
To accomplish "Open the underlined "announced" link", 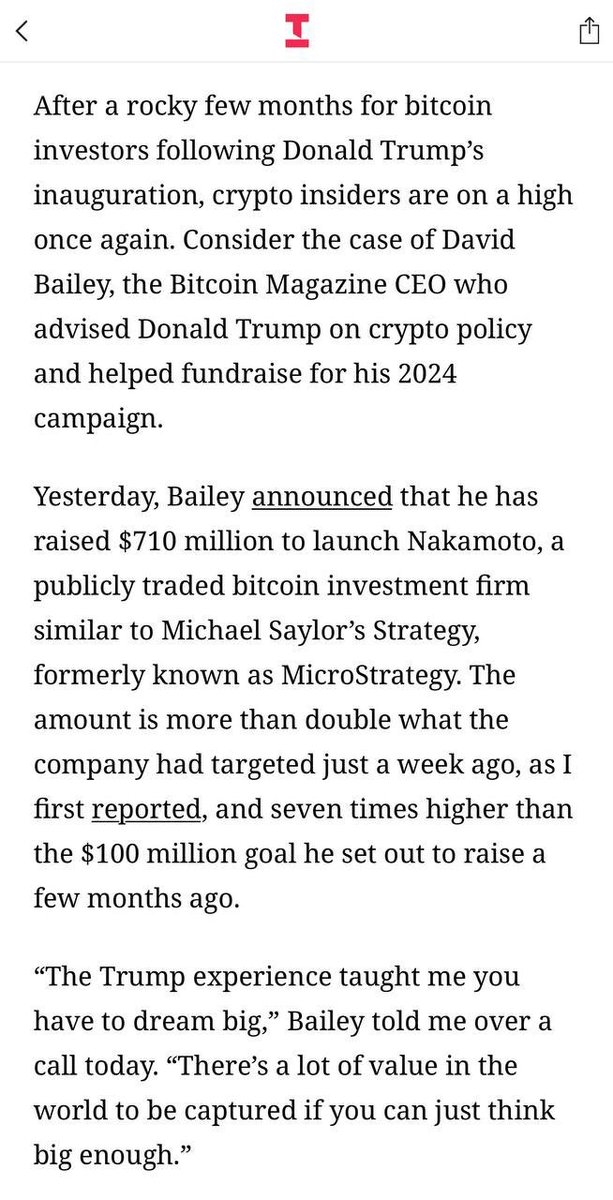I will point(320,495).
